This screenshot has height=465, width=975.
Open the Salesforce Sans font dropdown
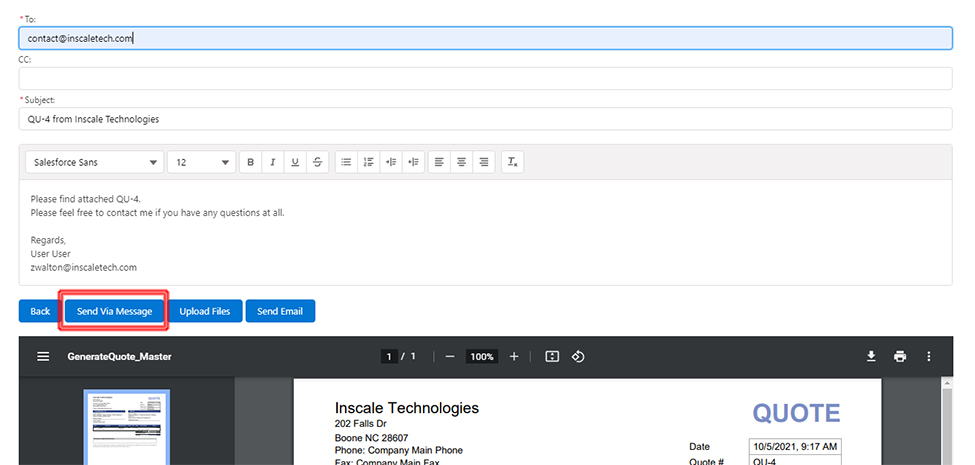[x=95, y=162]
